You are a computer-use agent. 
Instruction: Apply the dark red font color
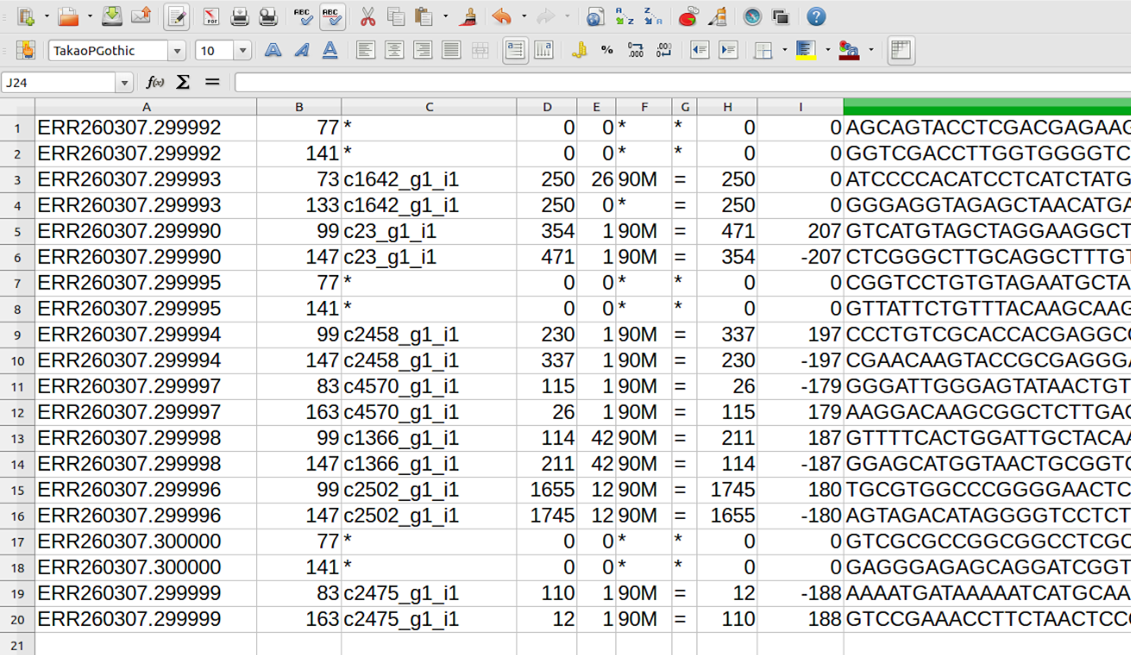click(849, 50)
